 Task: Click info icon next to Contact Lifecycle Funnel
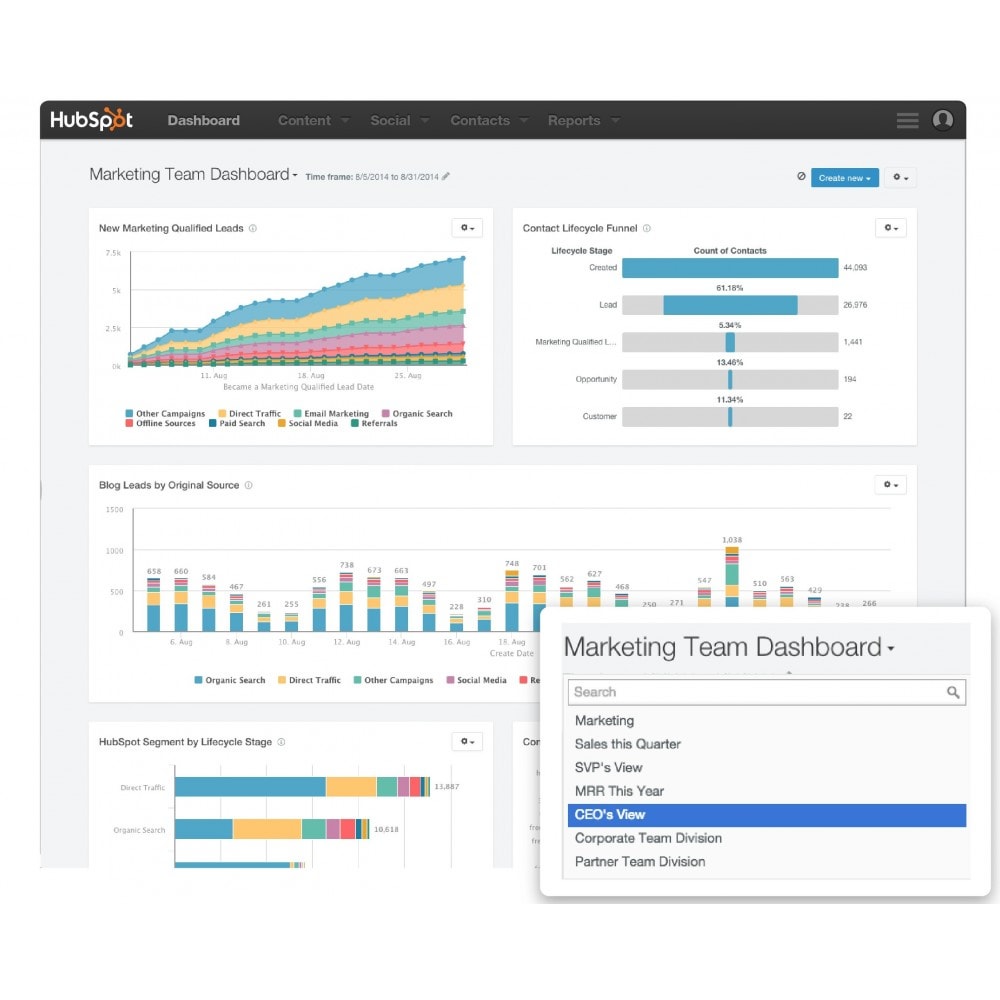click(647, 228)
